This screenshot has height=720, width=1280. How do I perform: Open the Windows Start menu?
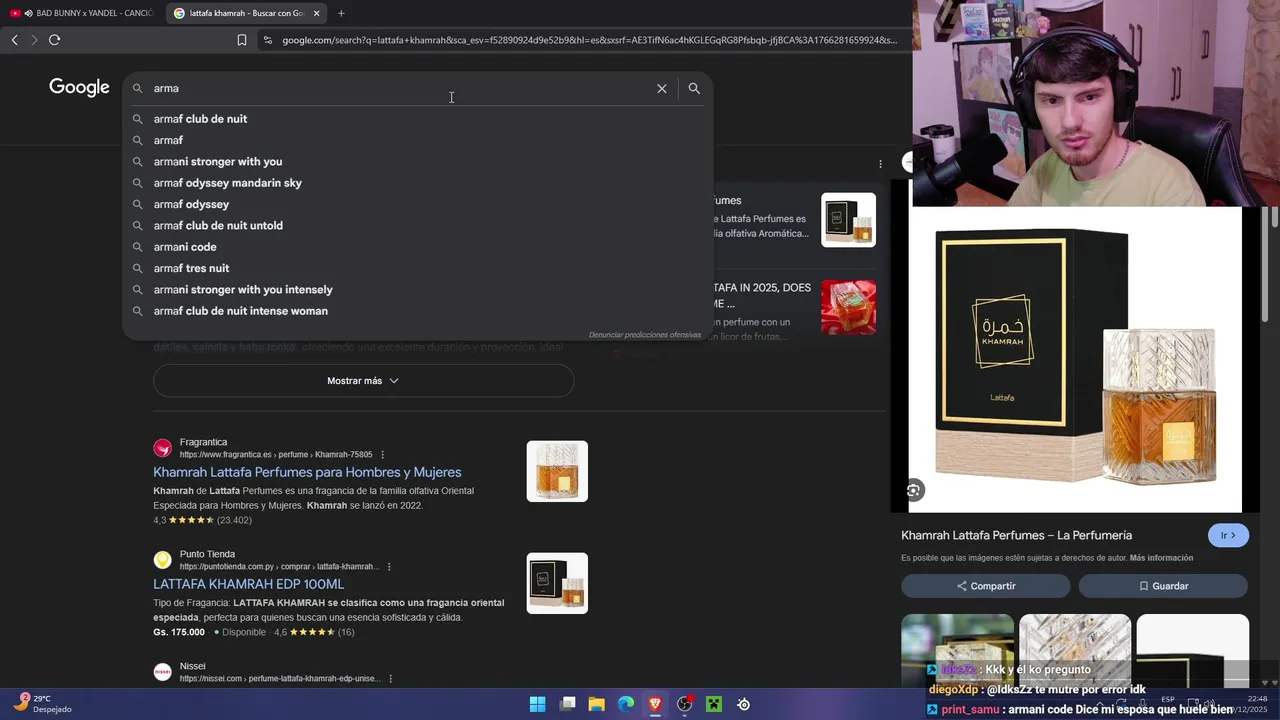[x=537, y=704]
